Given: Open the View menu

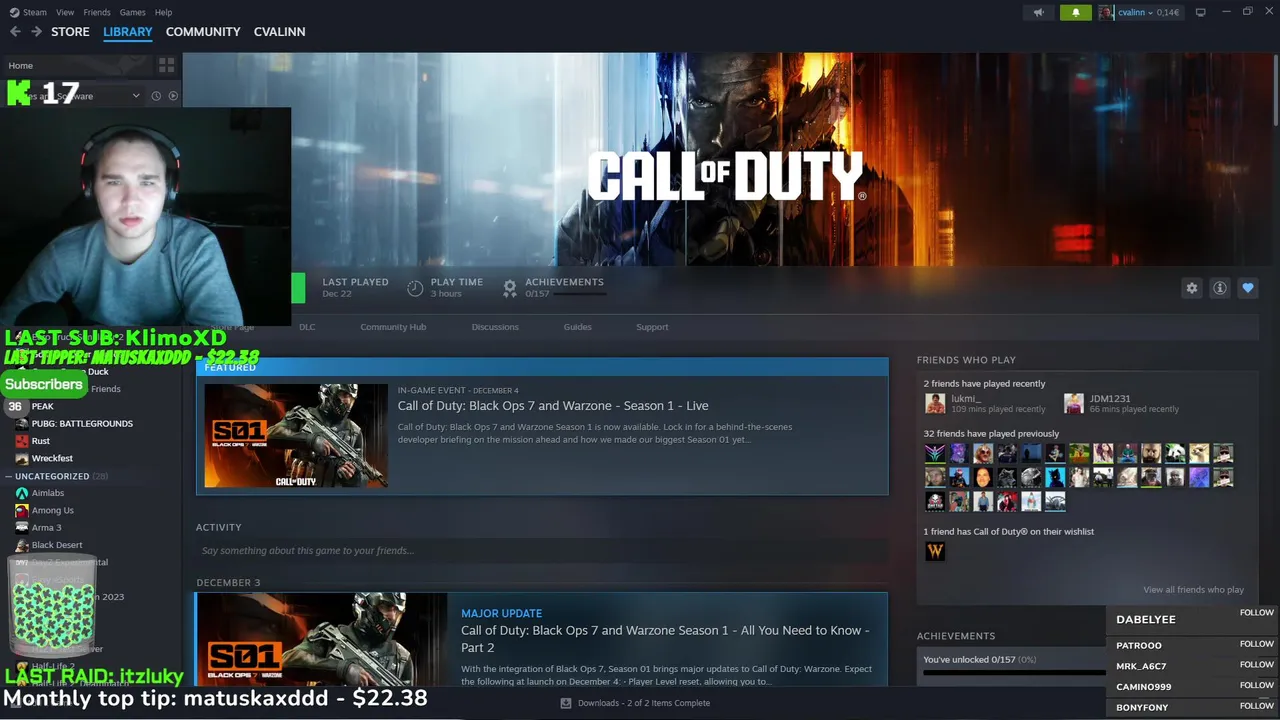Looking at the screenshot, I should [x=65, y=12].
